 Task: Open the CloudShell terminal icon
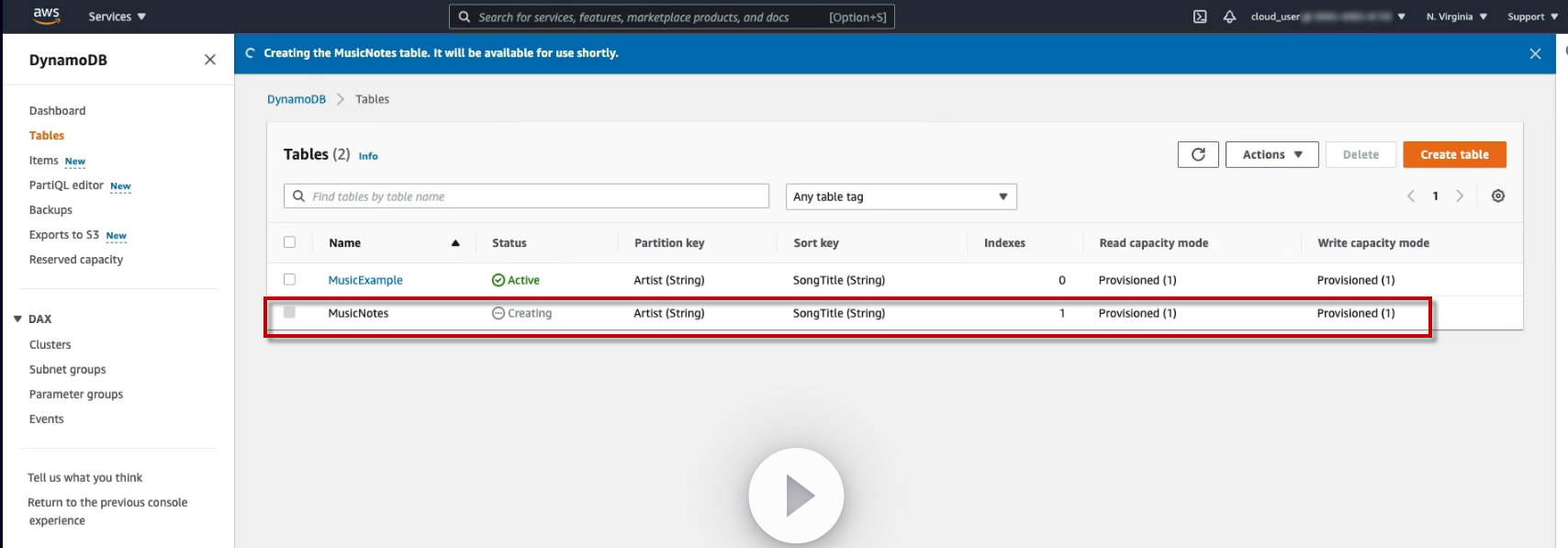pyautogui.click(x=1199, y=17)
